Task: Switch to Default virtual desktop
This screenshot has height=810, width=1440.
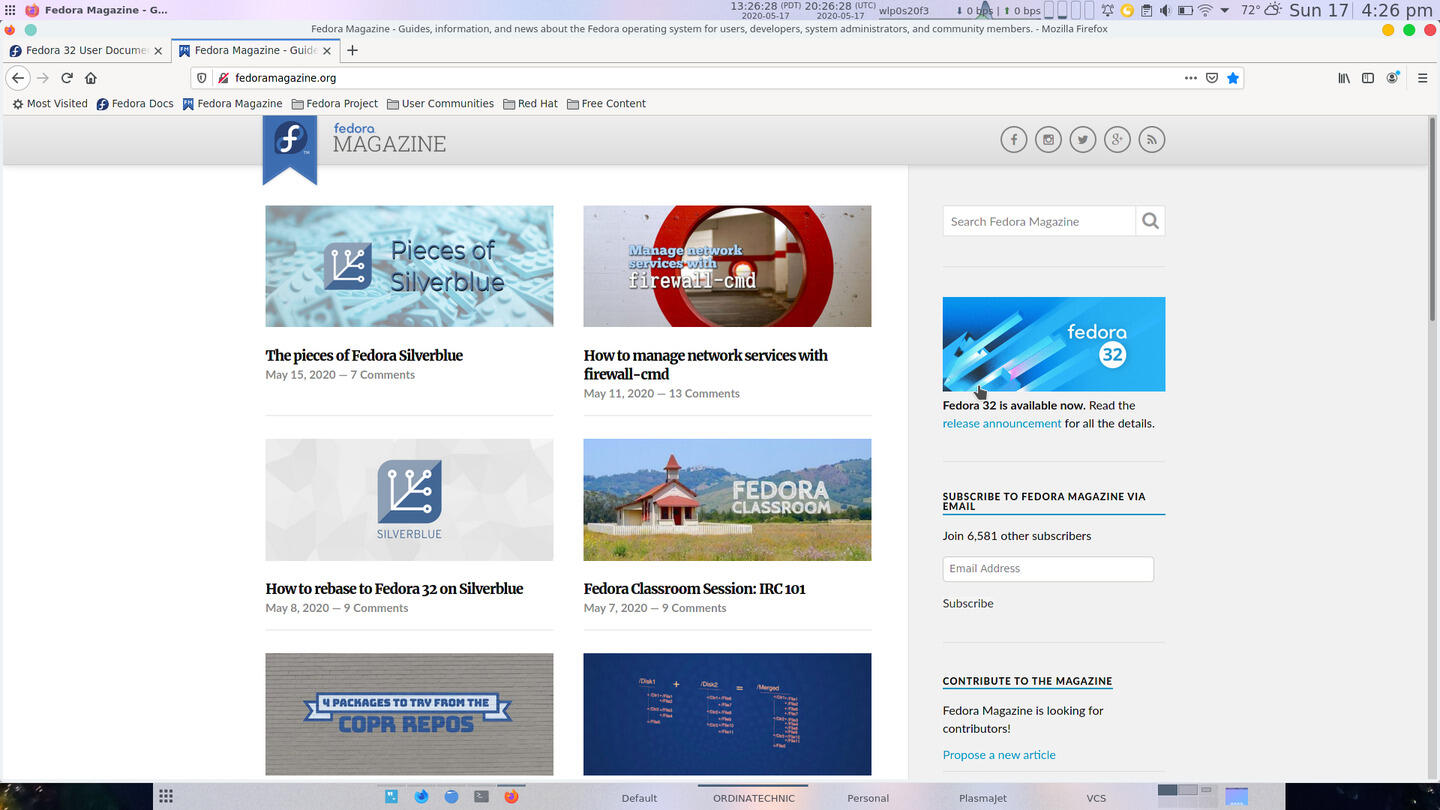Action: [639, 798]
